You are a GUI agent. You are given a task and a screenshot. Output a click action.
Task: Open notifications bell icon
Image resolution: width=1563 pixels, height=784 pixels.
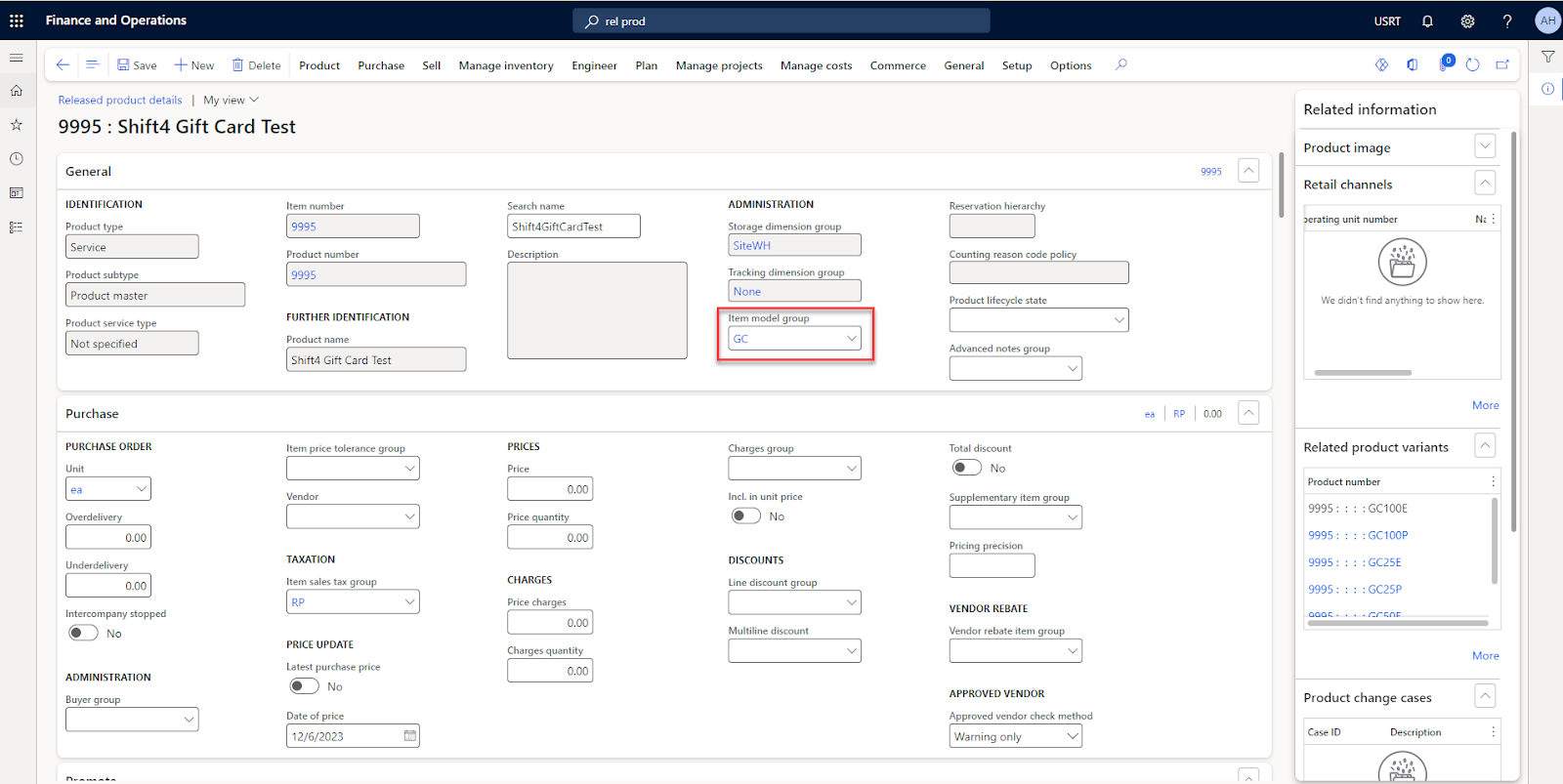pyautogui.click(x=1427, y=21)
